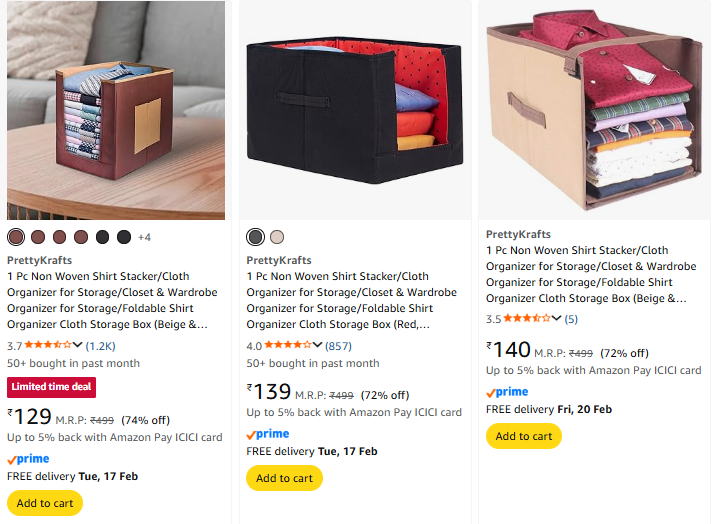Select the first brown color swatch
The height and width of the screenshot is (524, 715).
pyautogui.click(x=16, y=237)
